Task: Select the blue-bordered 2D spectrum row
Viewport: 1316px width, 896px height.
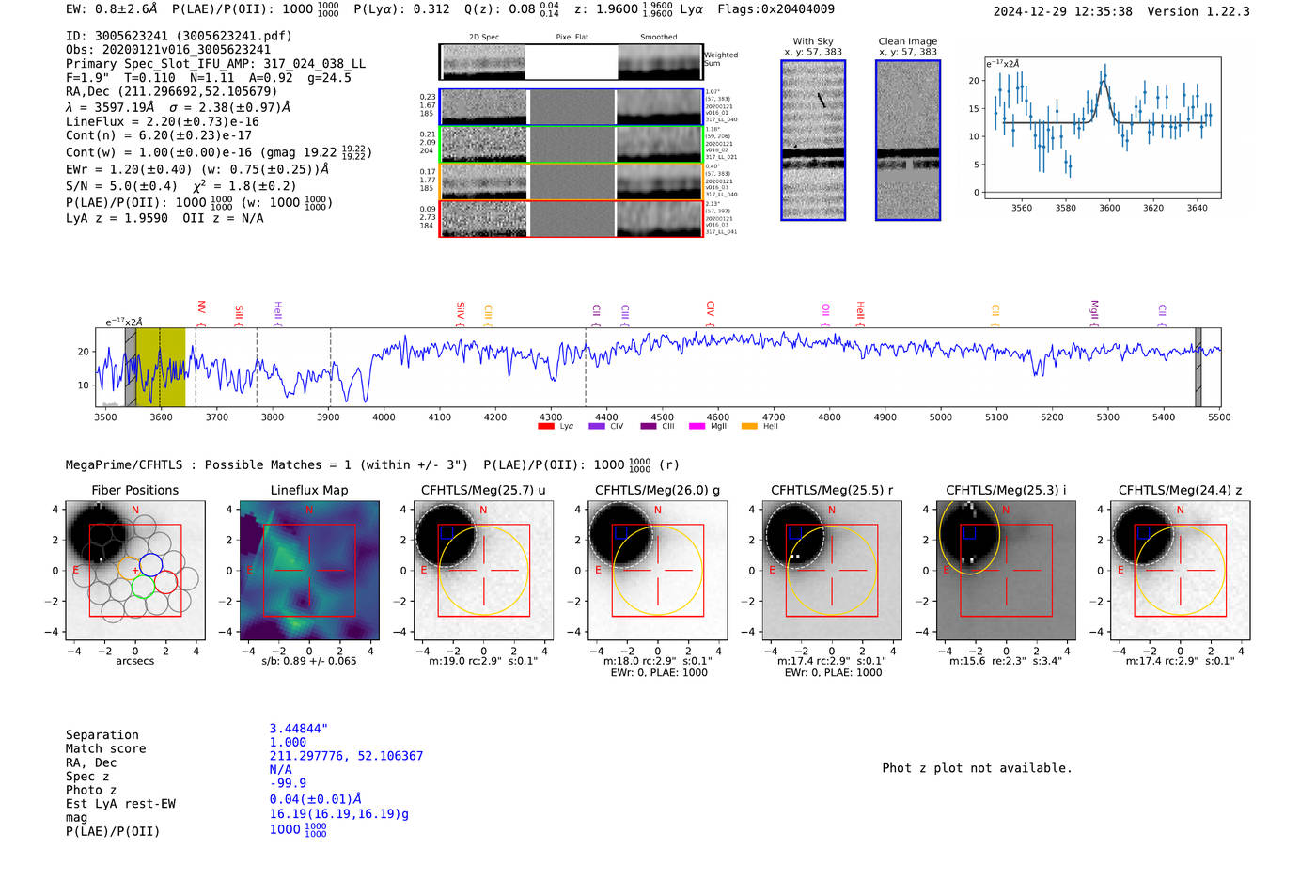Action: [x=572, y=107]
